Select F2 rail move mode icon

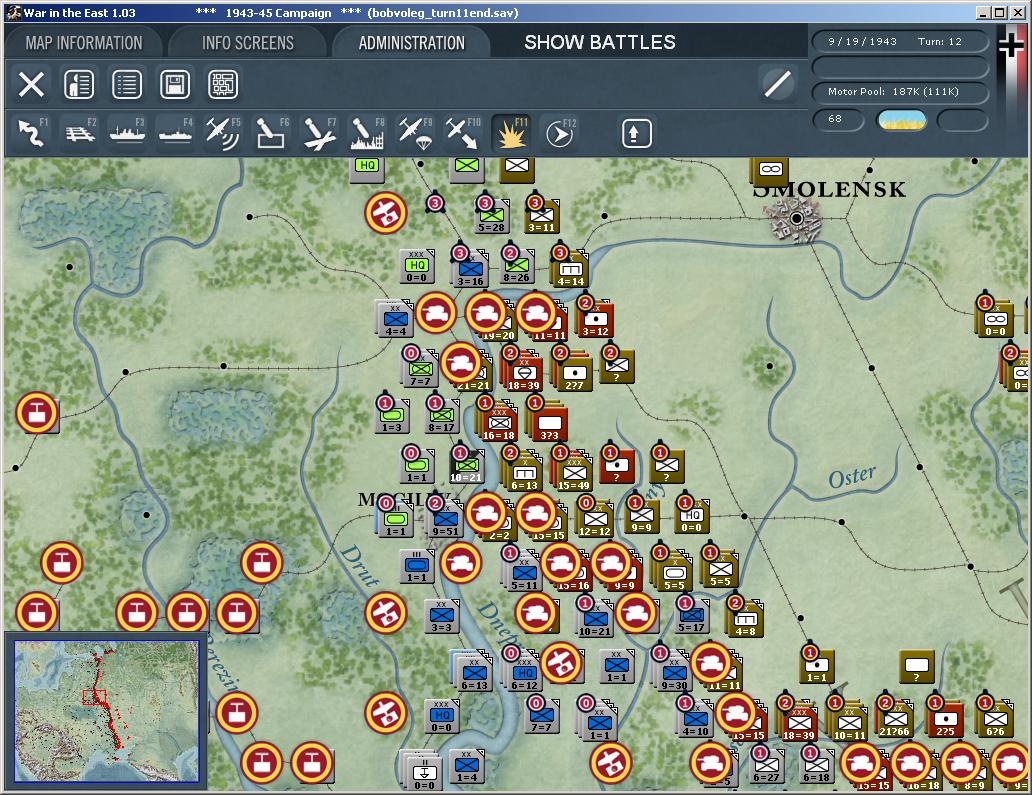80,133
